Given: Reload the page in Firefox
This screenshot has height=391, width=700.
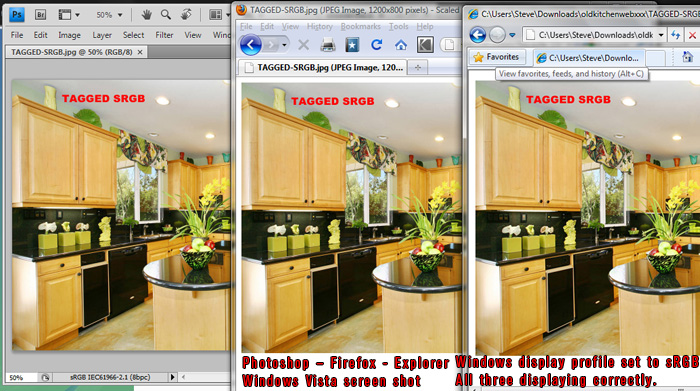Looking at the screenshot, I should (376, 45).
